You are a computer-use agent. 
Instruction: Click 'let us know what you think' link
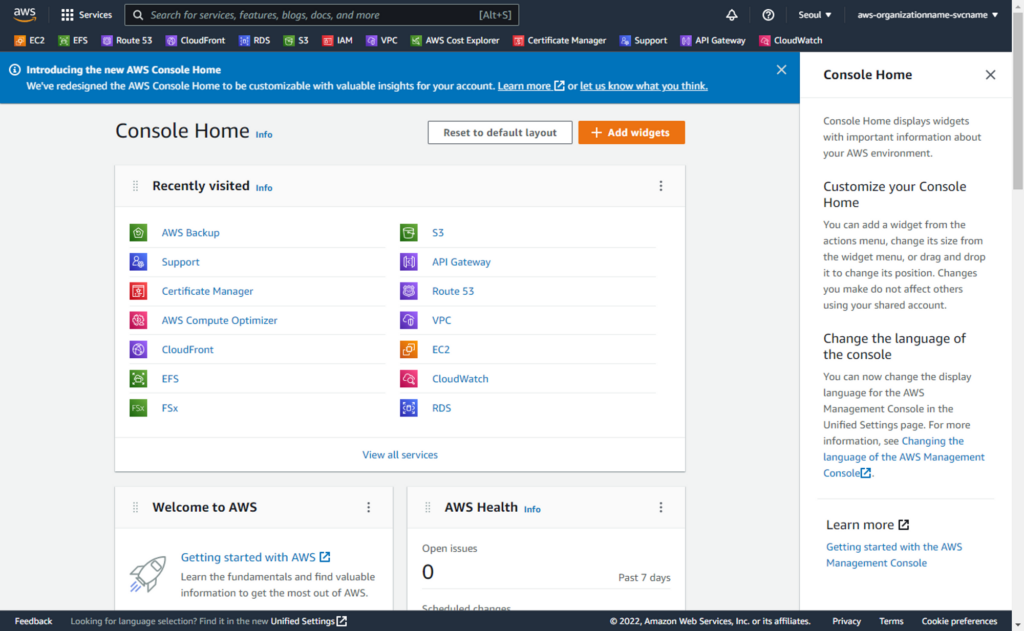tap(644, 86)
